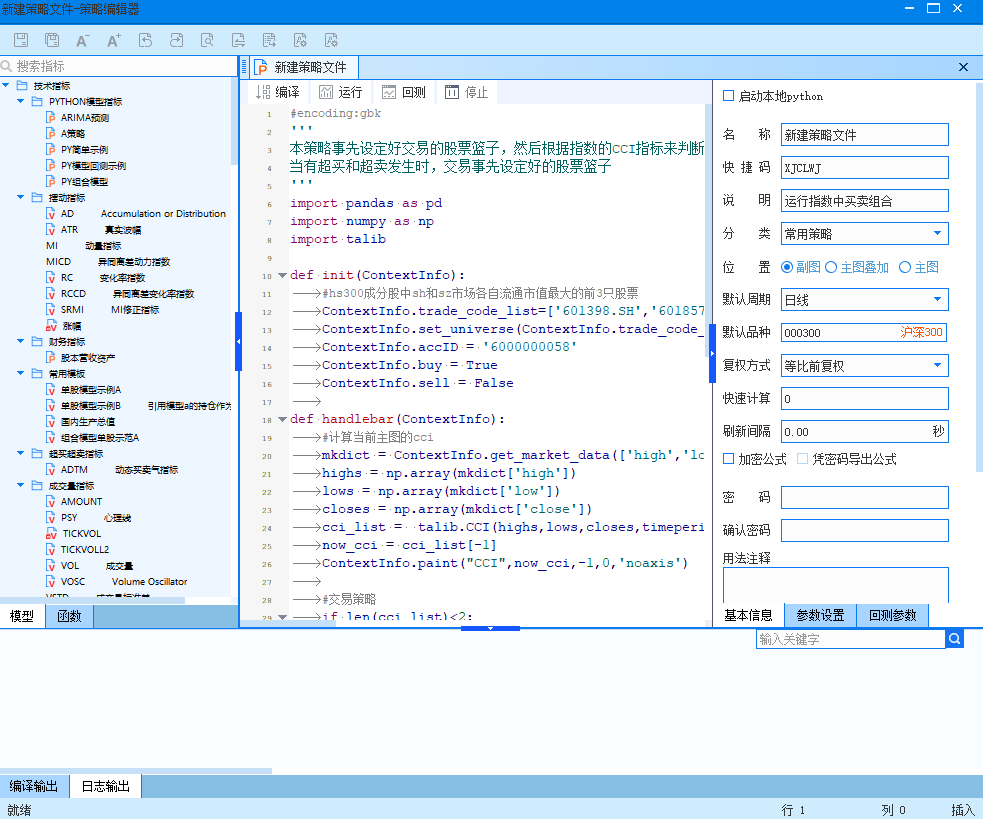The height and width of the screenshot is (819, 983).
Task: Collapse the right properties panel with handle
Action: coord(712,353)
